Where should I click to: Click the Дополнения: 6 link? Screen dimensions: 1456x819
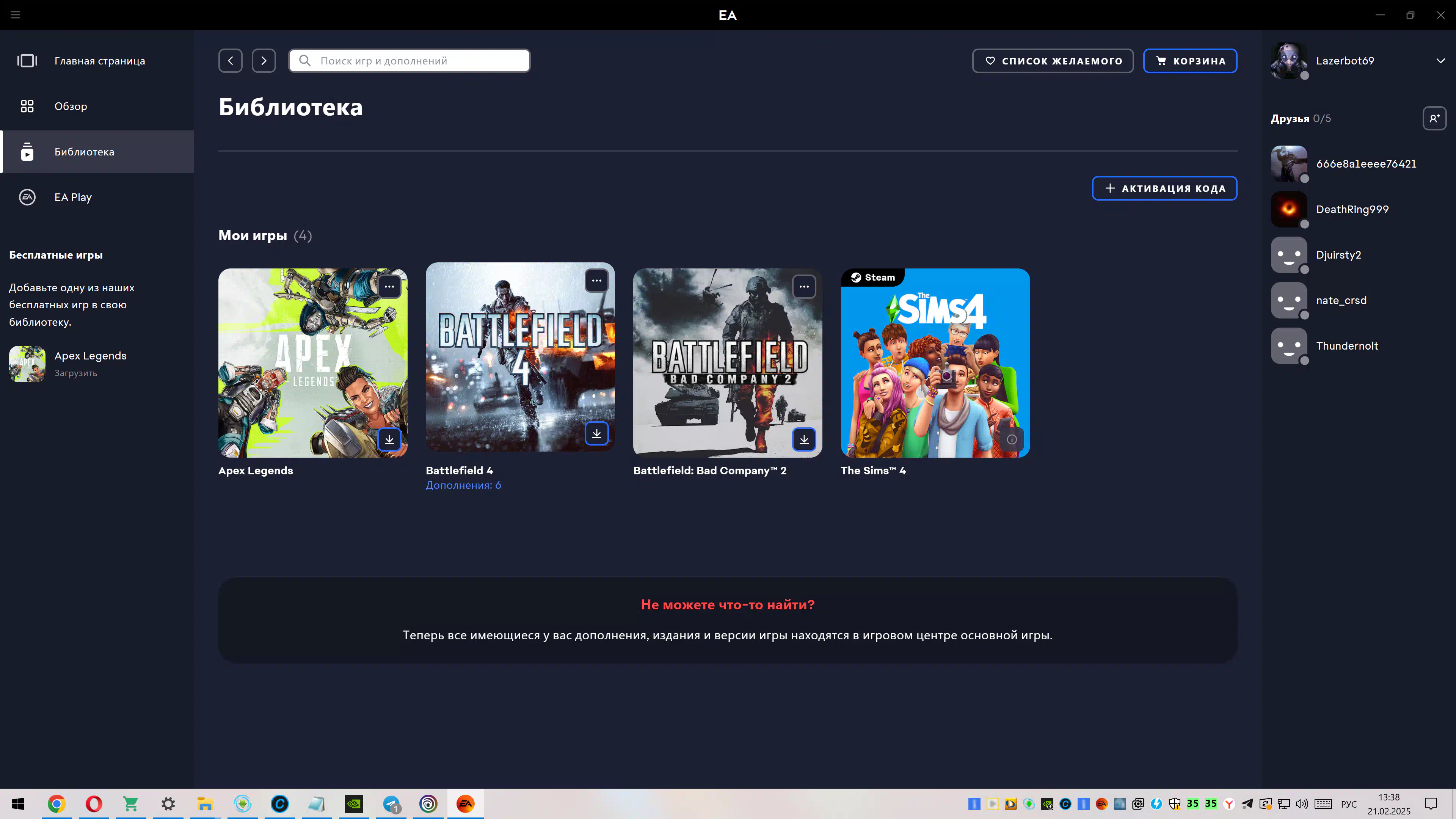(463, 485)
